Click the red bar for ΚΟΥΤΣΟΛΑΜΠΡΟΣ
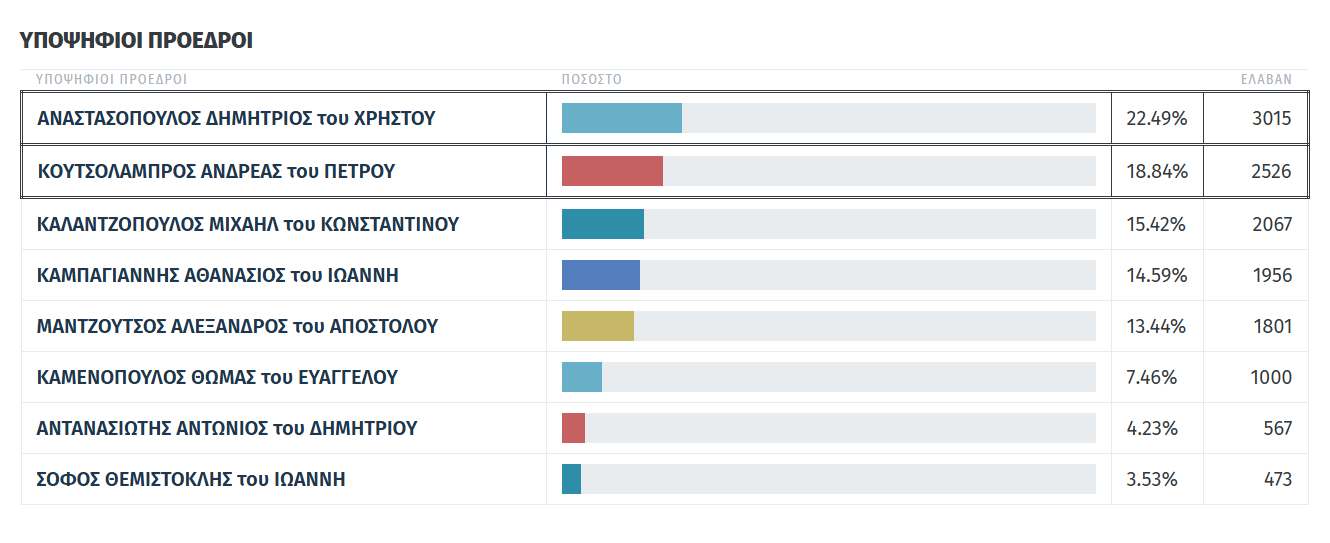This screenshot has width=1330, height=543. point(612,171)
